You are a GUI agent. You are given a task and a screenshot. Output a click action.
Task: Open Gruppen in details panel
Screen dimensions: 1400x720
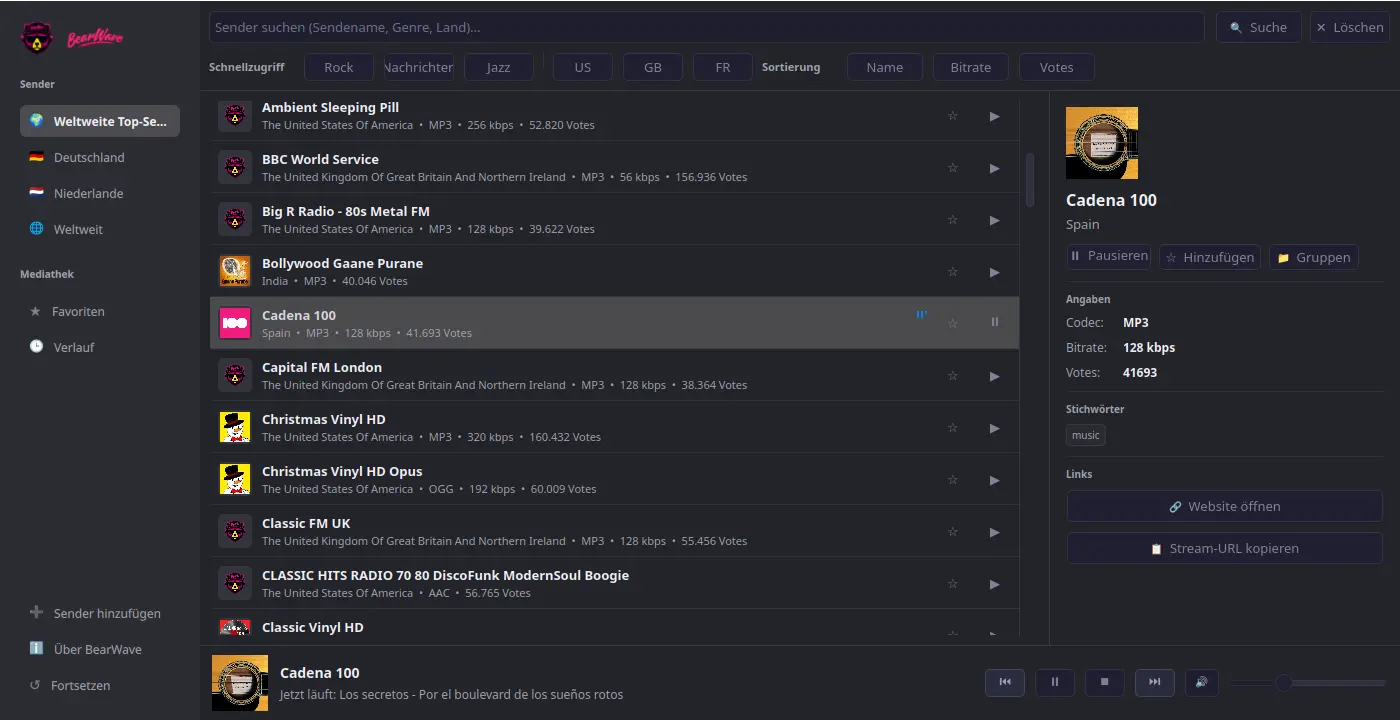click(x=1314, y=257)
